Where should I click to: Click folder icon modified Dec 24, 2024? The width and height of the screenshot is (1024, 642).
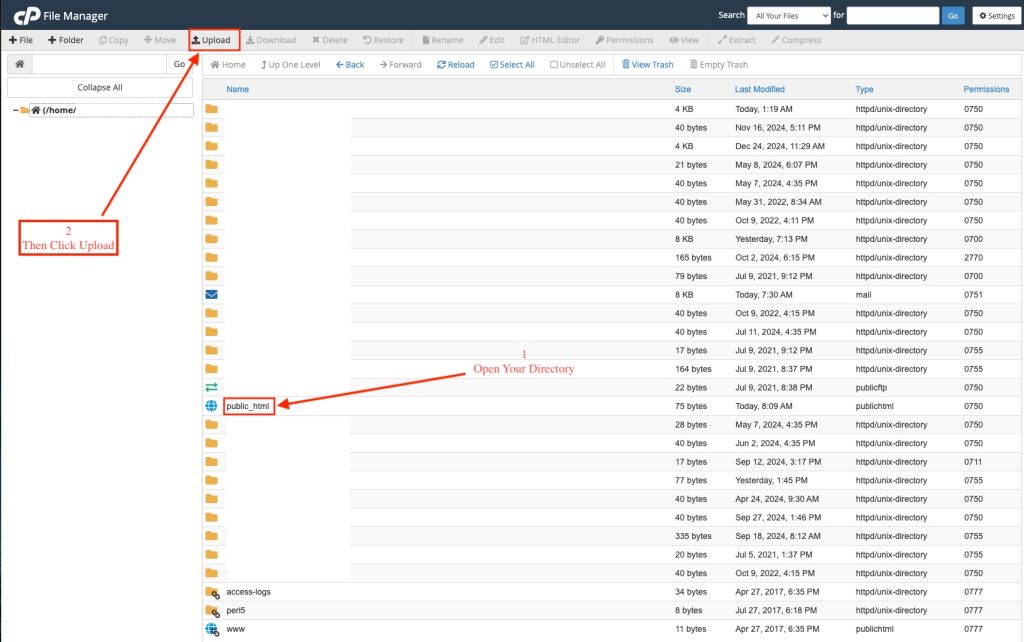click(x=211, y=146)
